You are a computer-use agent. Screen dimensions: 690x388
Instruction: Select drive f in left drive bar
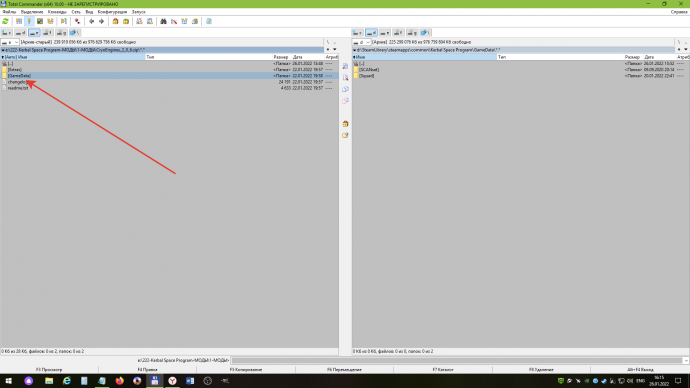pyautogui.click(x=48, y=33)
